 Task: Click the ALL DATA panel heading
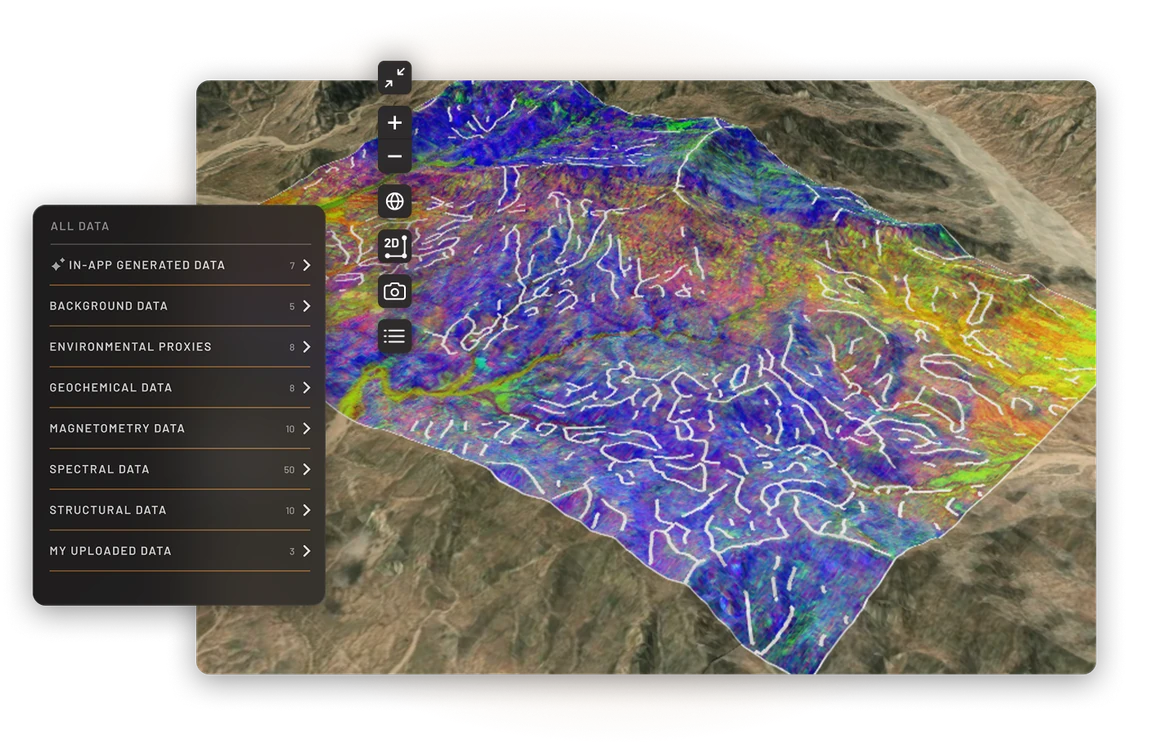click(x=80, y=226)
